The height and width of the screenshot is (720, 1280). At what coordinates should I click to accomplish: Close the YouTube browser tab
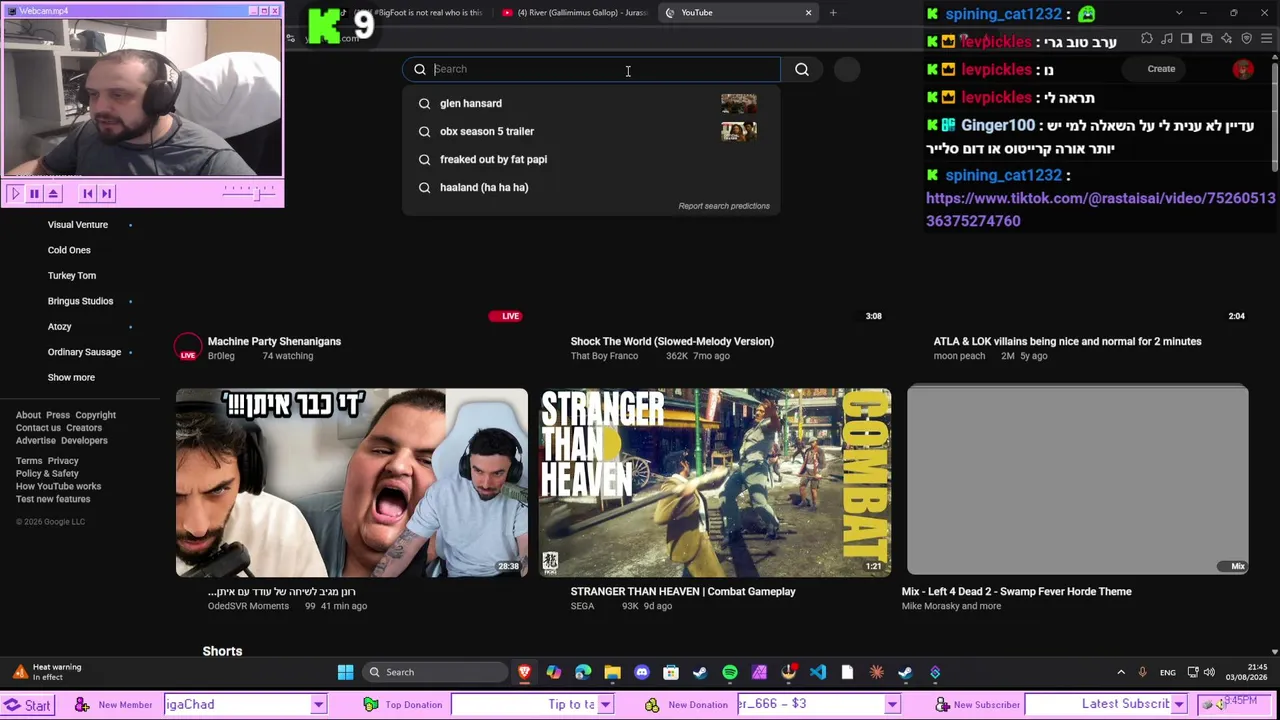808,13
